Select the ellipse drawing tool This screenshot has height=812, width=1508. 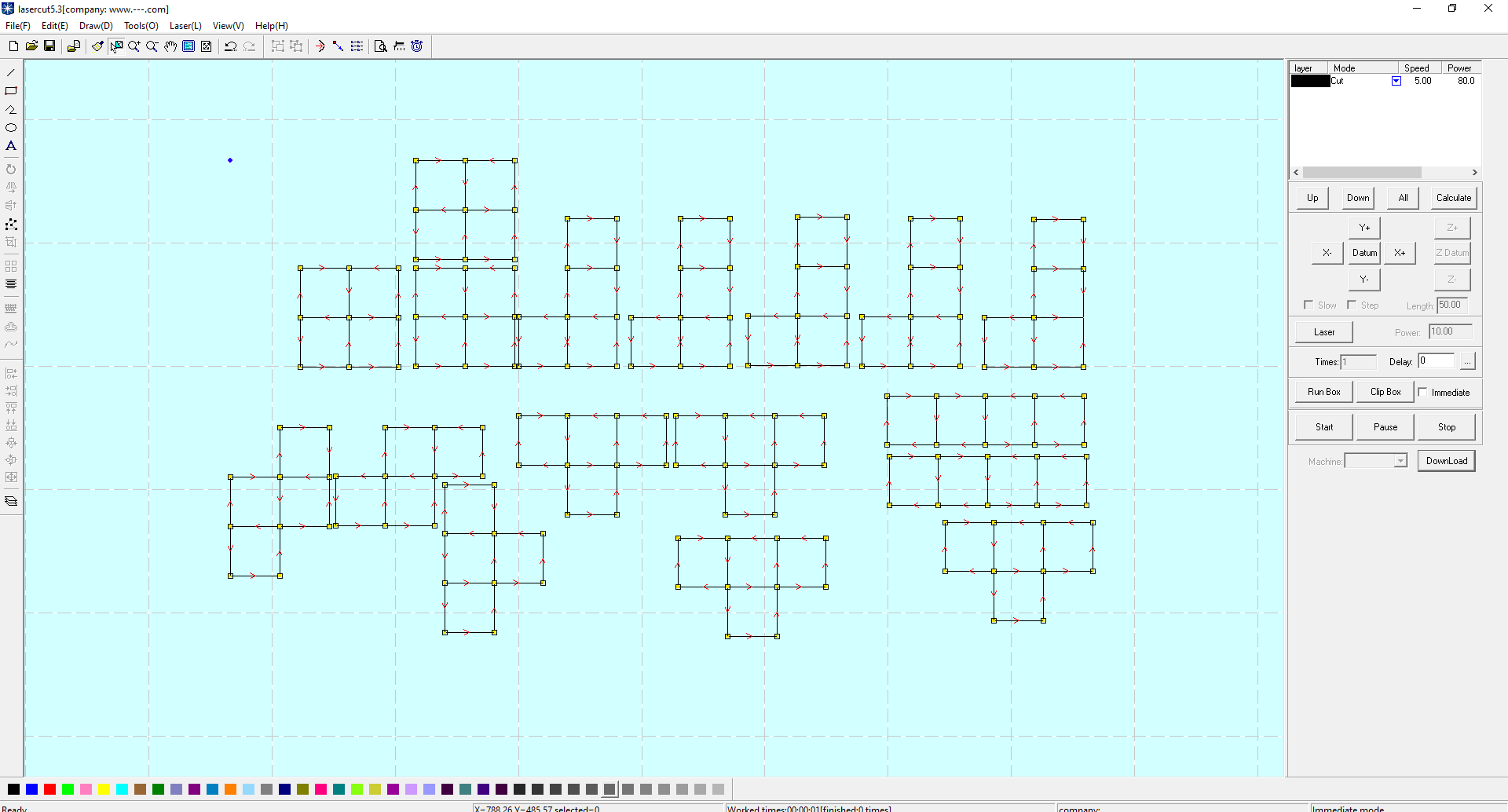pos(11,127)
